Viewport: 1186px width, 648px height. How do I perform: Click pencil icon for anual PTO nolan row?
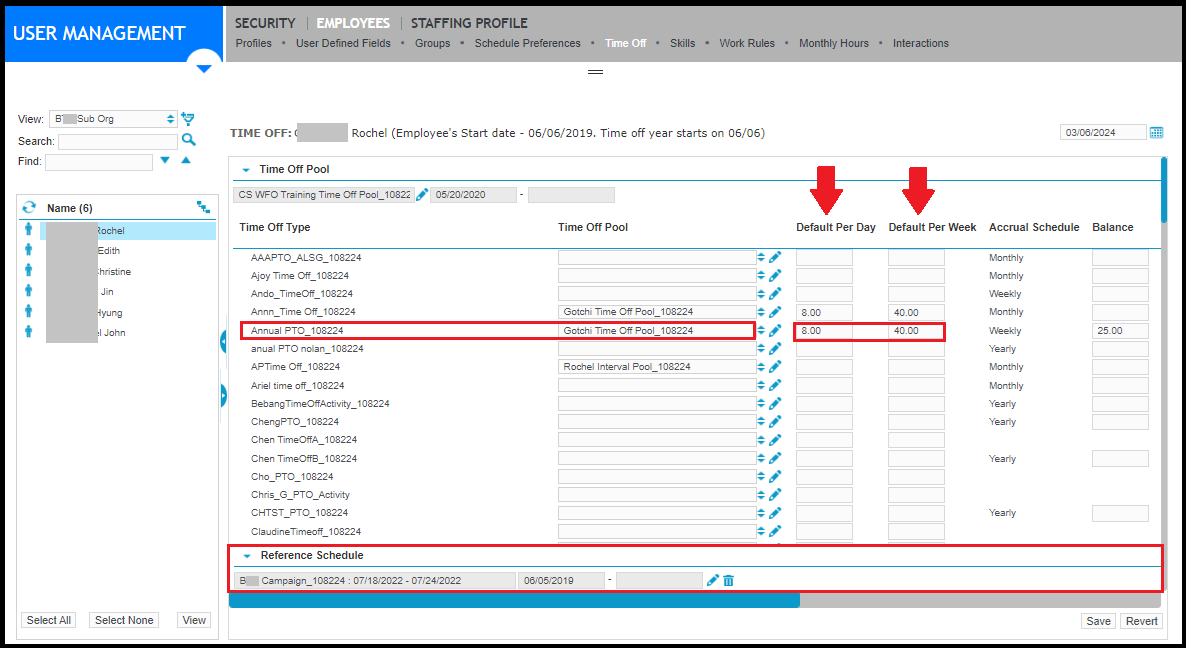click(775, 349)
